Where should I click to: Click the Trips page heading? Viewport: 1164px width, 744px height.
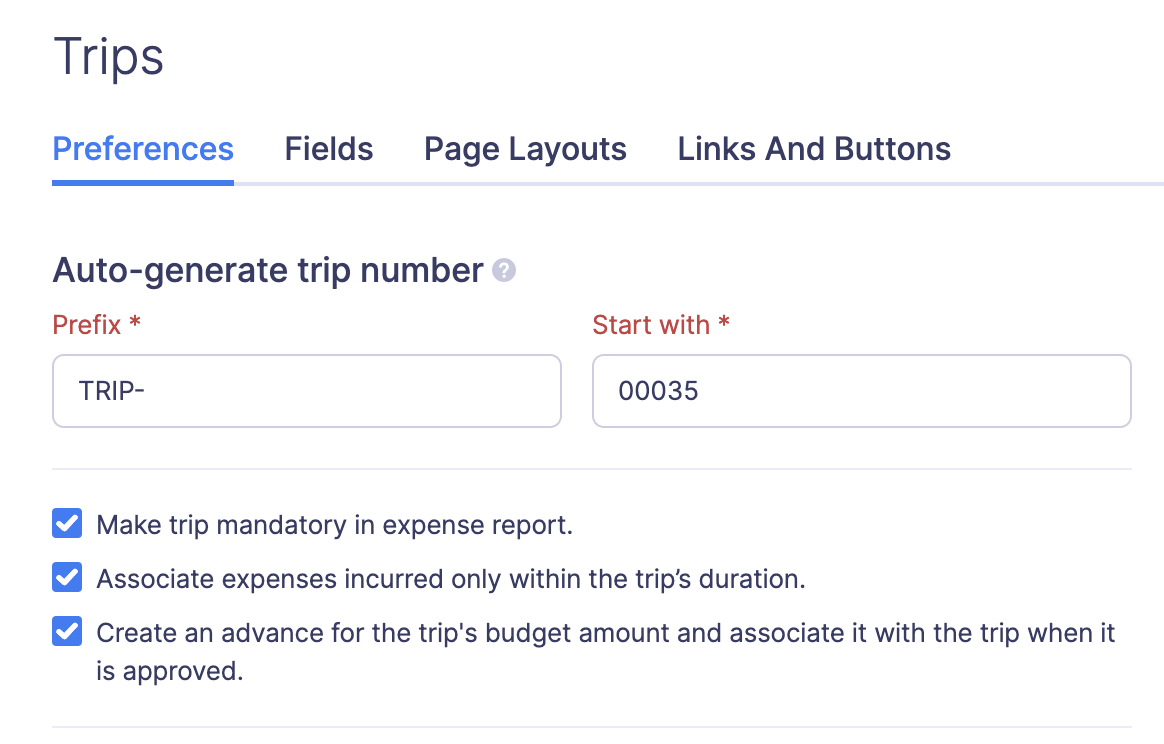tap(108, 56)
